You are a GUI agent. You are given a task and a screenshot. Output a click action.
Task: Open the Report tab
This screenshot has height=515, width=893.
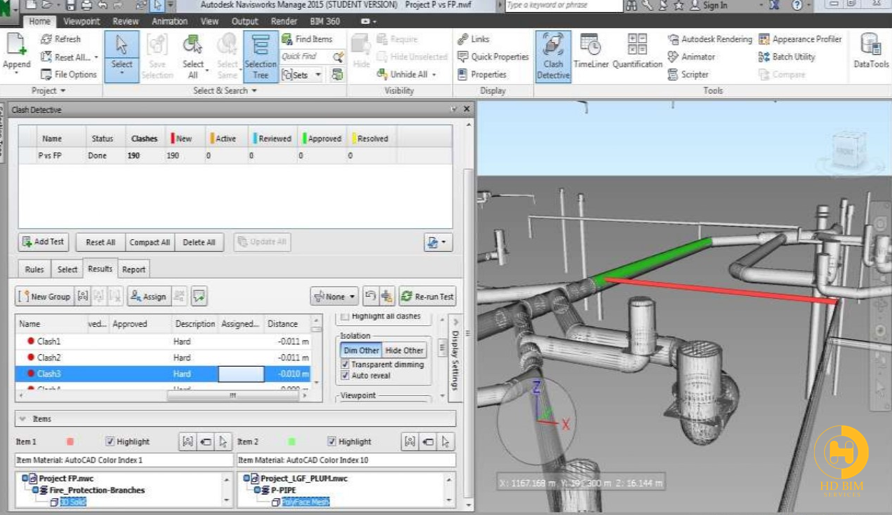(134, 269)
